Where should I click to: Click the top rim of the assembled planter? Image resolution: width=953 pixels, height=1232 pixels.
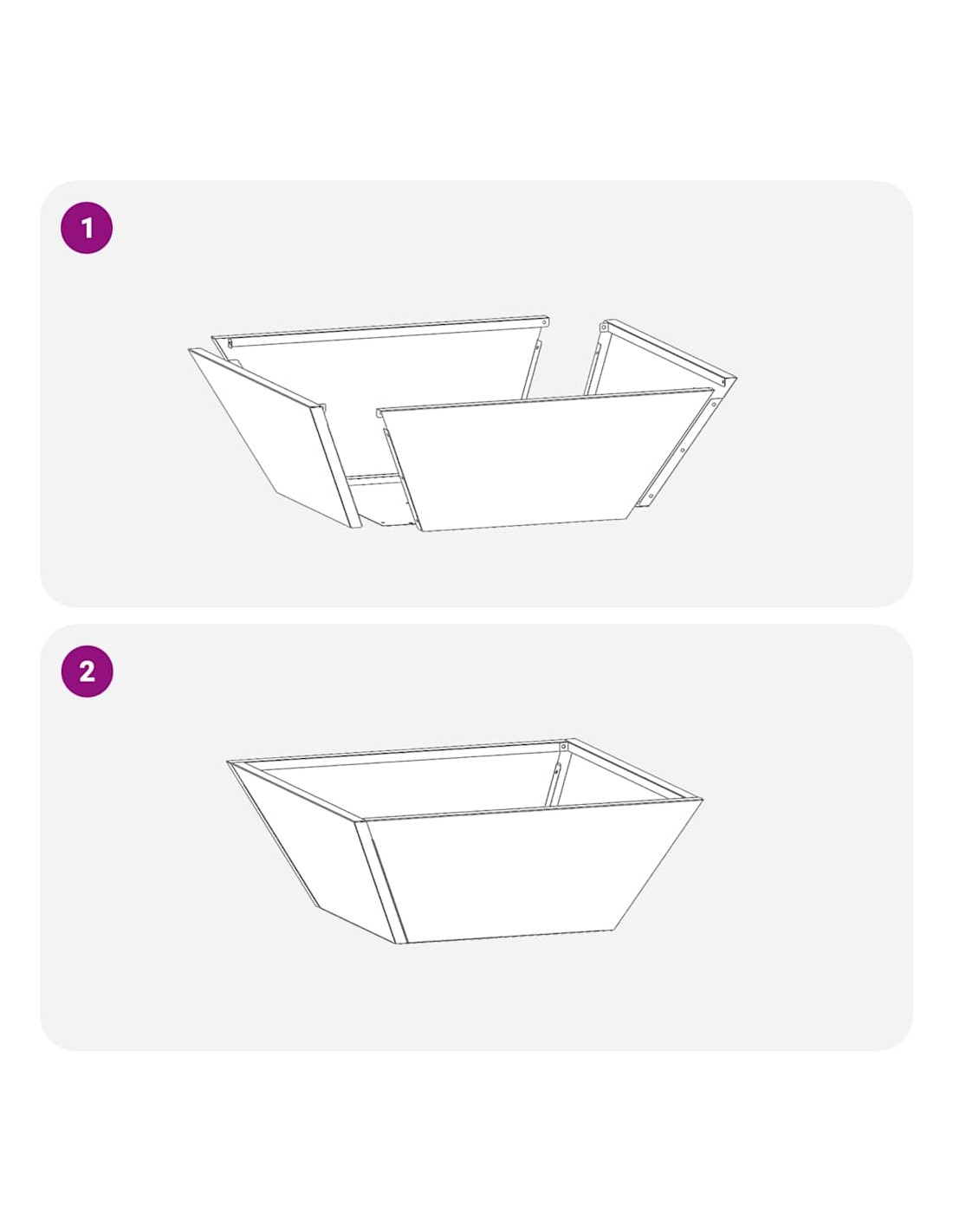[x=464, y=780]
